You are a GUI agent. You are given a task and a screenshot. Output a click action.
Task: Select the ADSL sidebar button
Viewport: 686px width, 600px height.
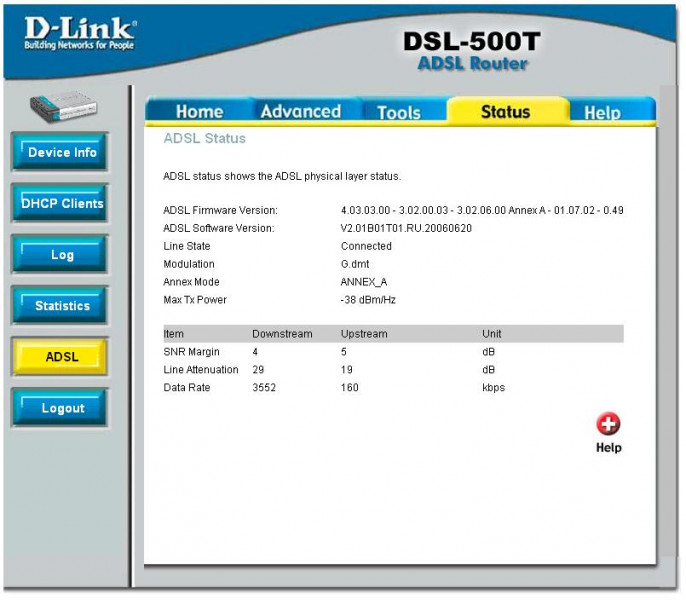pos(62,357)
